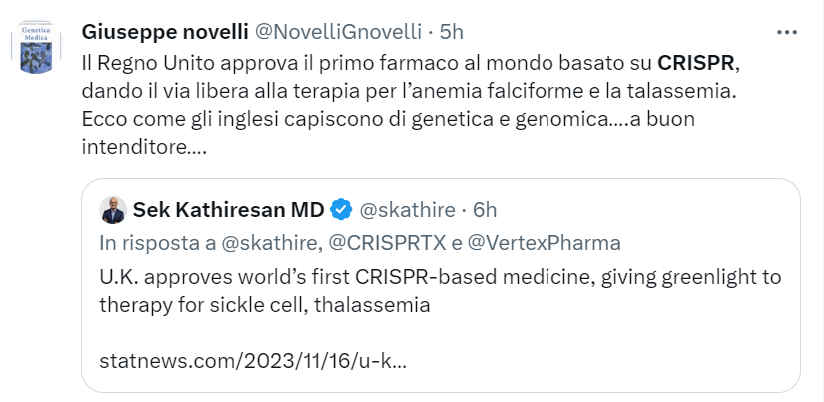Open the quoted tweet's 6h timestamp

pos(485,210)
